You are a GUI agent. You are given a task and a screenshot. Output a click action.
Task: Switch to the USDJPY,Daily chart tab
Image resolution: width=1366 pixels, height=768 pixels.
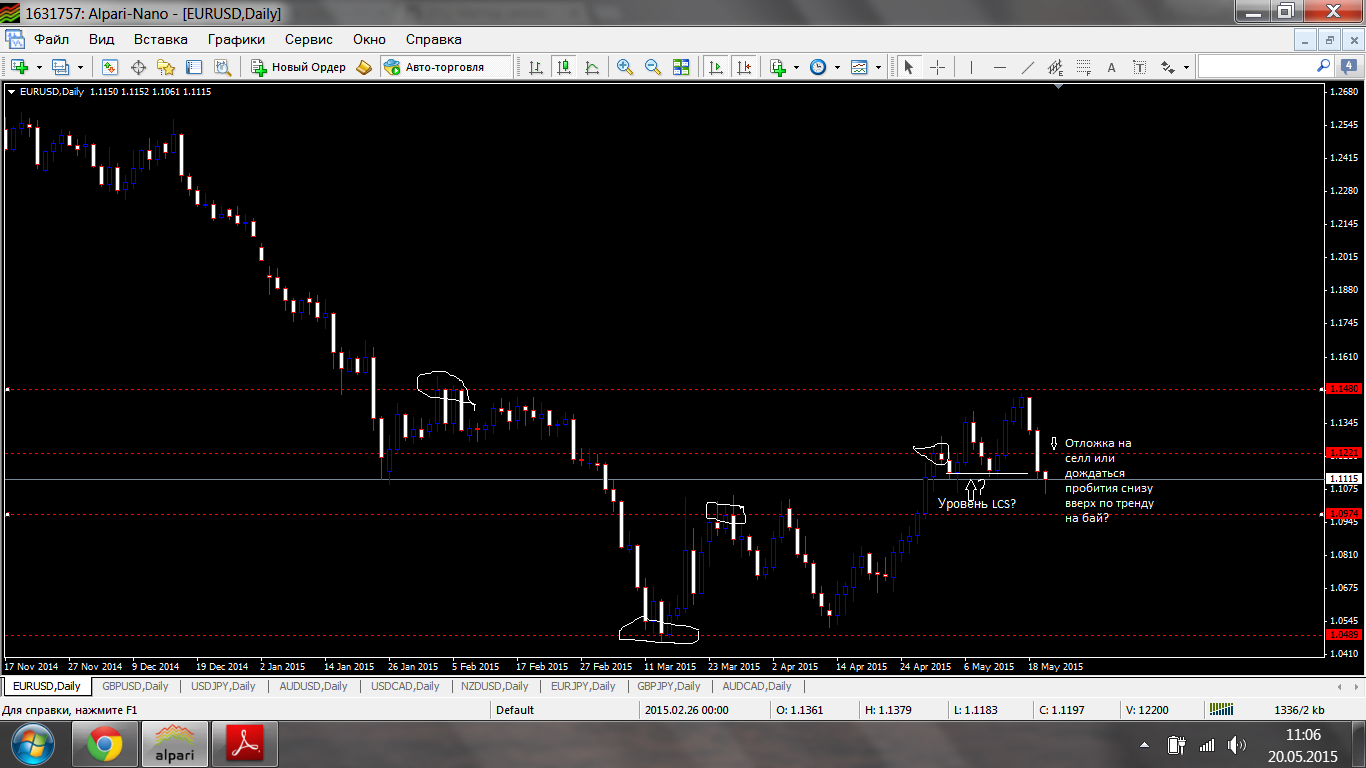[x=223, y=686]
